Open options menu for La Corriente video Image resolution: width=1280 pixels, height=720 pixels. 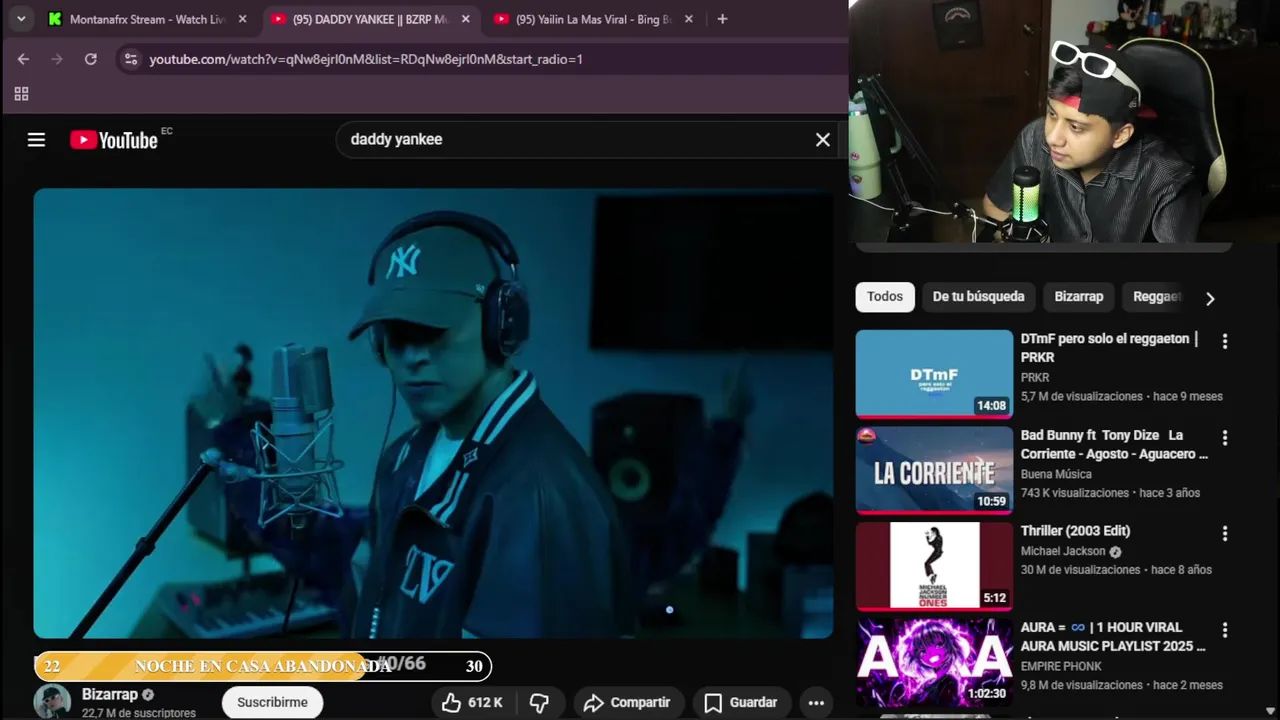(x=1225, y=437)
